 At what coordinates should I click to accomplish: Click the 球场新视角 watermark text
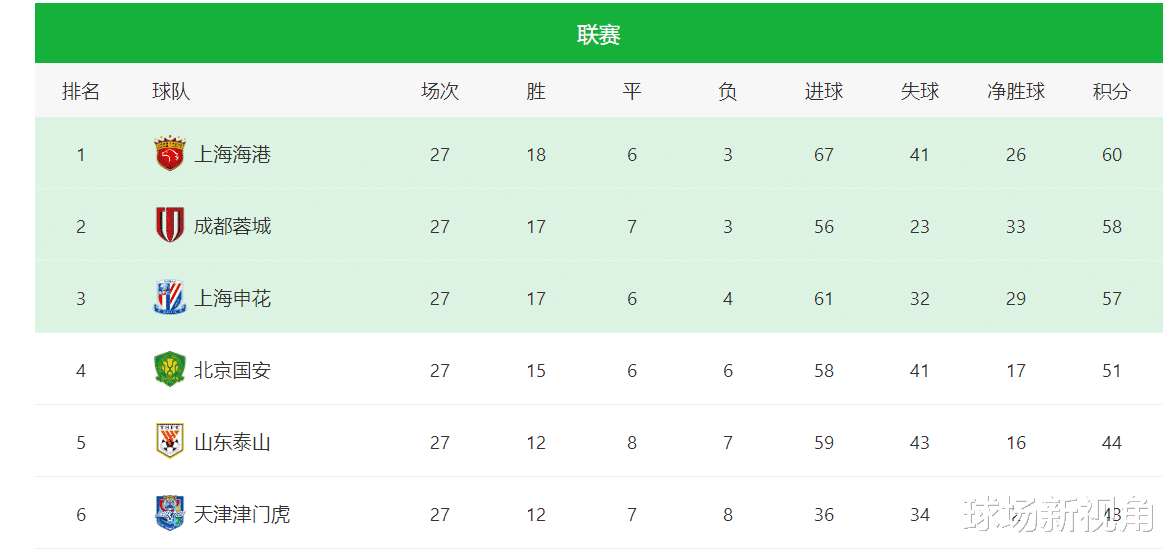[1058, 514]
